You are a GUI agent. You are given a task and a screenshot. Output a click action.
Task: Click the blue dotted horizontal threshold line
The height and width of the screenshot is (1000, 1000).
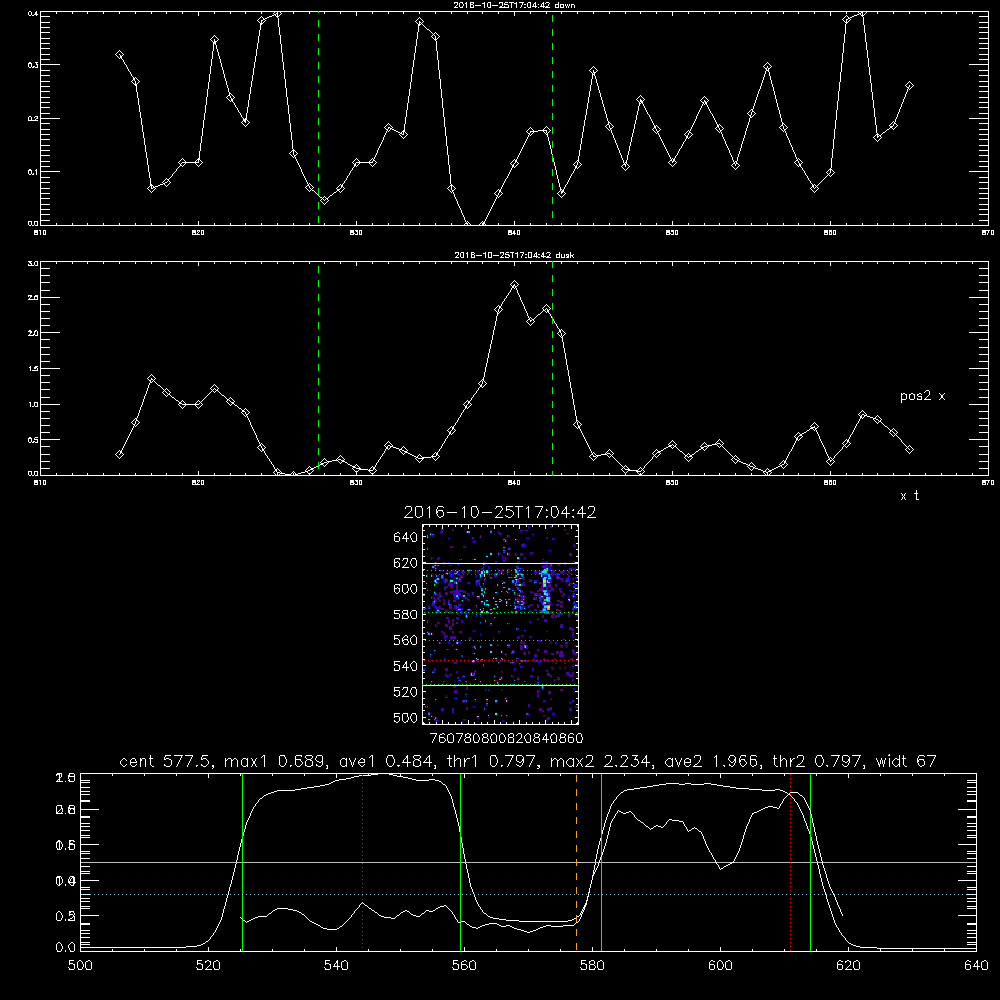(528, 895)
